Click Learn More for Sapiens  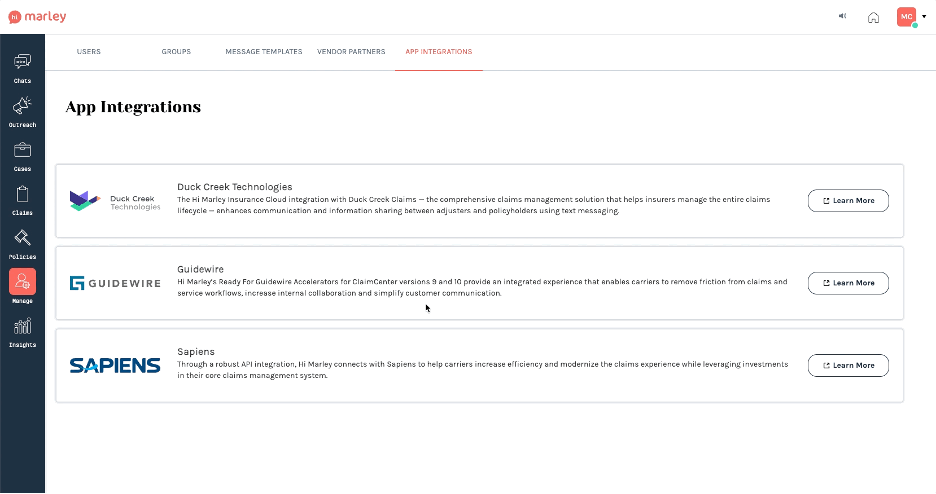click(848, 365)
